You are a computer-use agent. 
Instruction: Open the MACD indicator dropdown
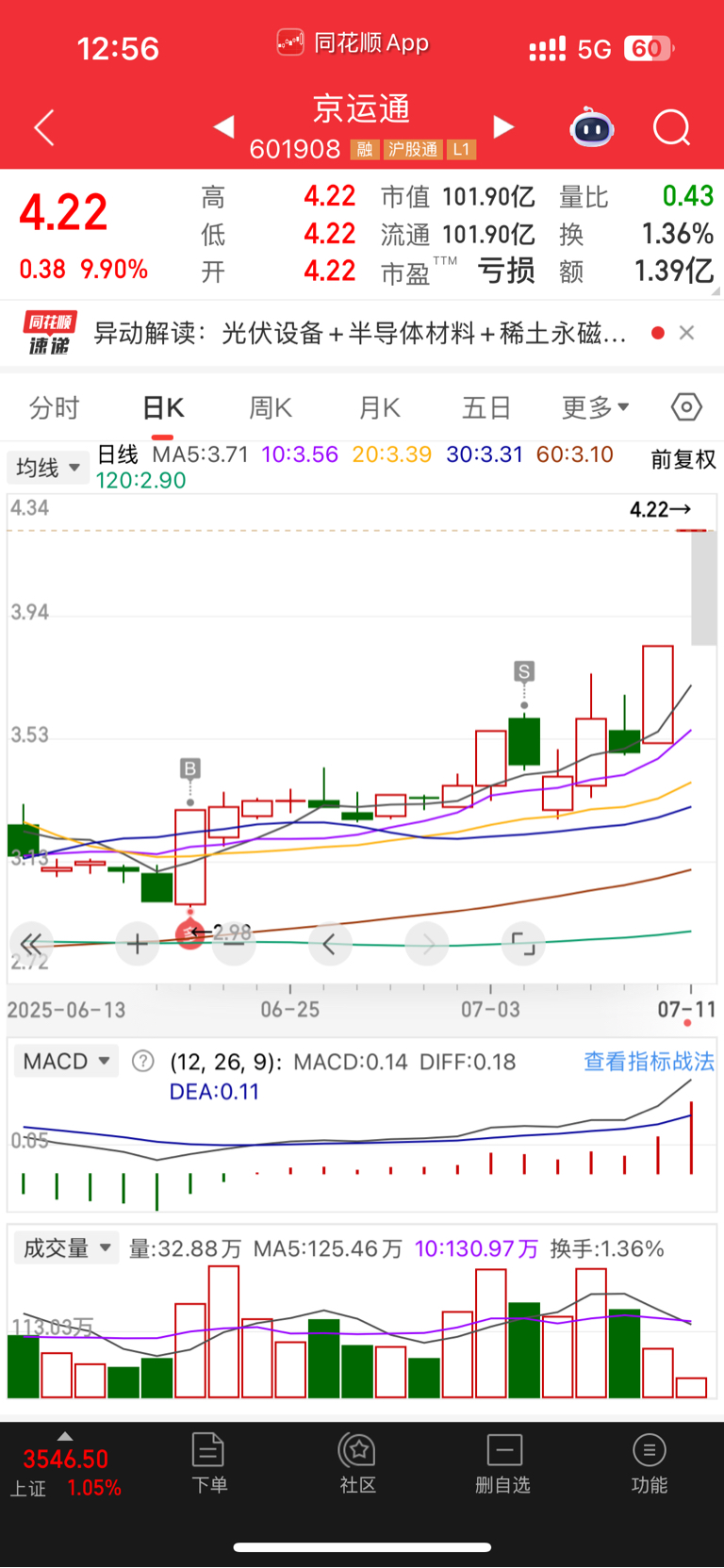pyautogui.click(x=66, y=1062)
